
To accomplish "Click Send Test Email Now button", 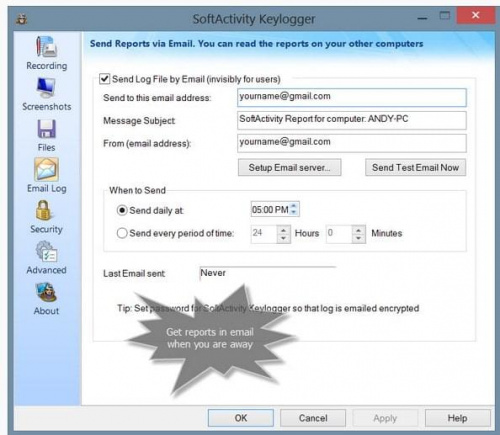I will click(x=415, y=167).
